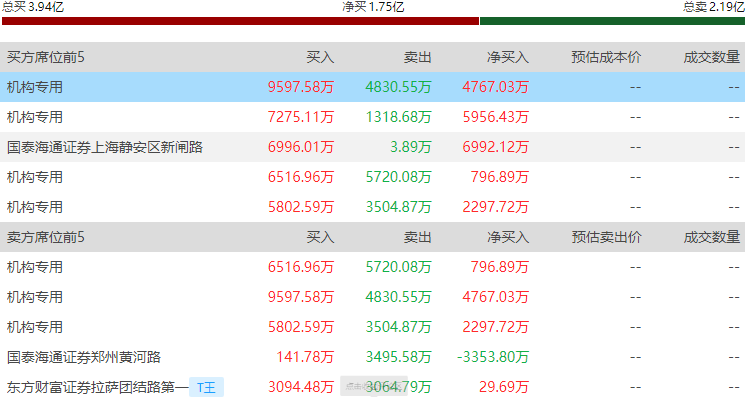The image size is (745, 397).
Task: Click 9597.58万 in the highlighted row
Action: coord(301,87)
